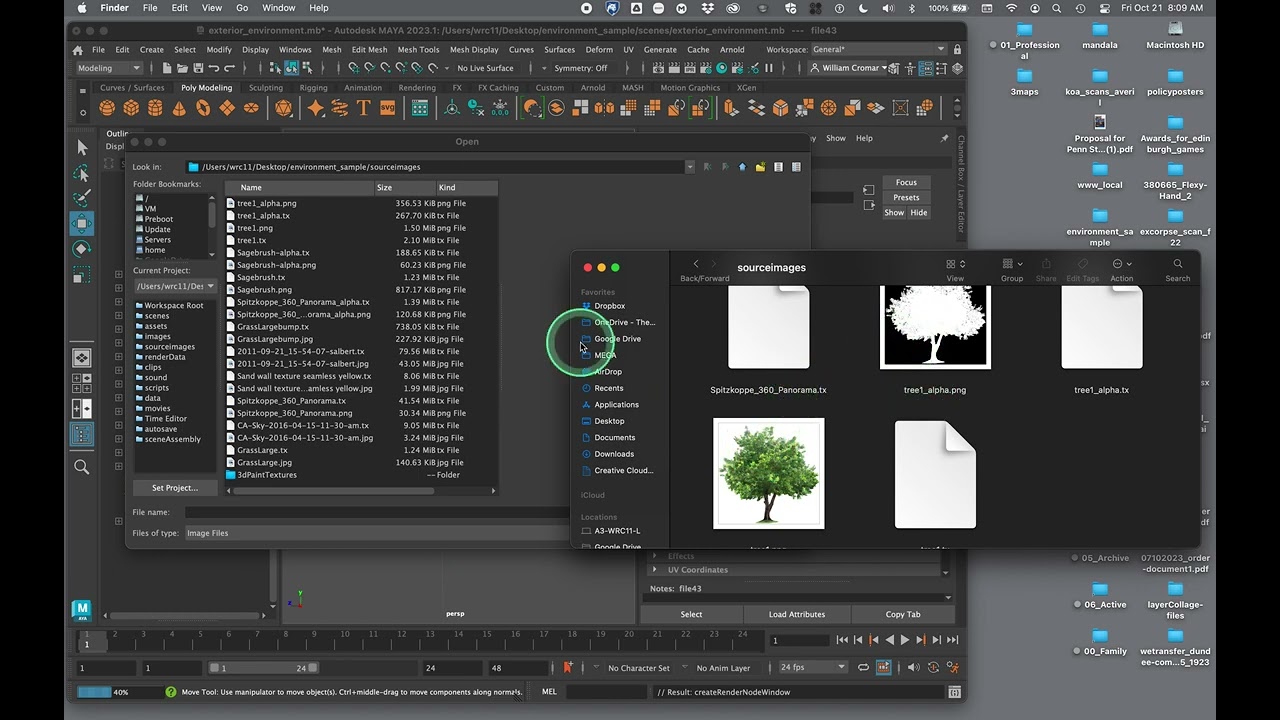Switch Open dialog to list view

click(x=778, y=167)
